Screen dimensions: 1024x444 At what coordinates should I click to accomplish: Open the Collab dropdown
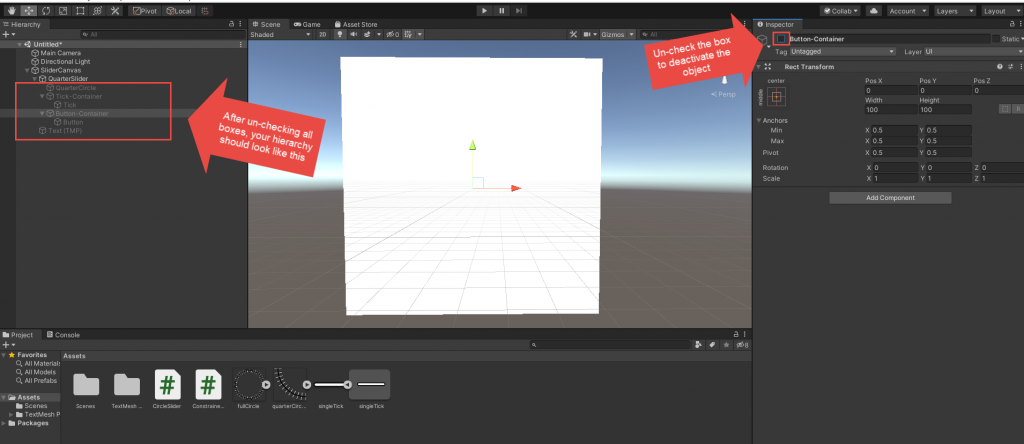click(x=841, y=11)
